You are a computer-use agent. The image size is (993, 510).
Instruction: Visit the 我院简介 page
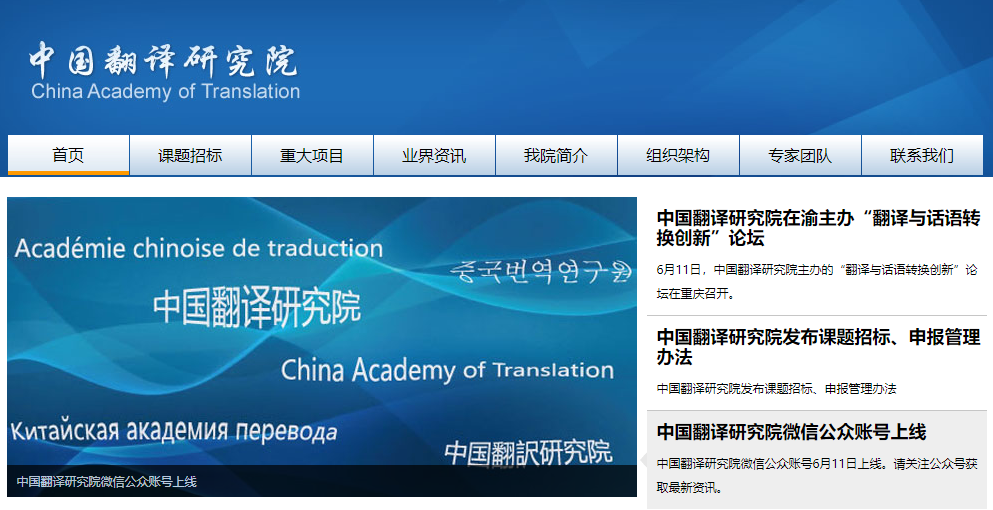(x=556, y=155)
